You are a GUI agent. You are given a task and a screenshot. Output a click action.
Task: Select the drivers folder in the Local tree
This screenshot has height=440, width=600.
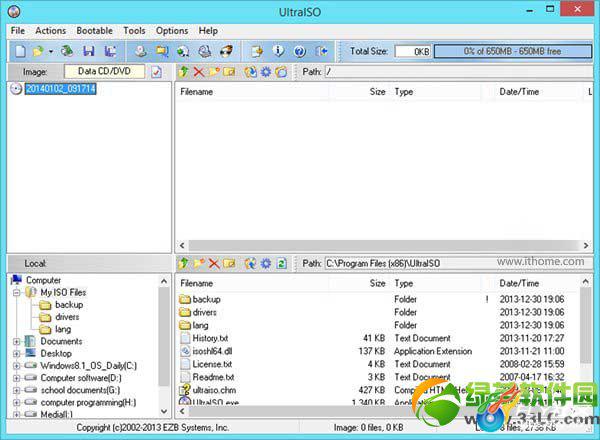[67, 317]
